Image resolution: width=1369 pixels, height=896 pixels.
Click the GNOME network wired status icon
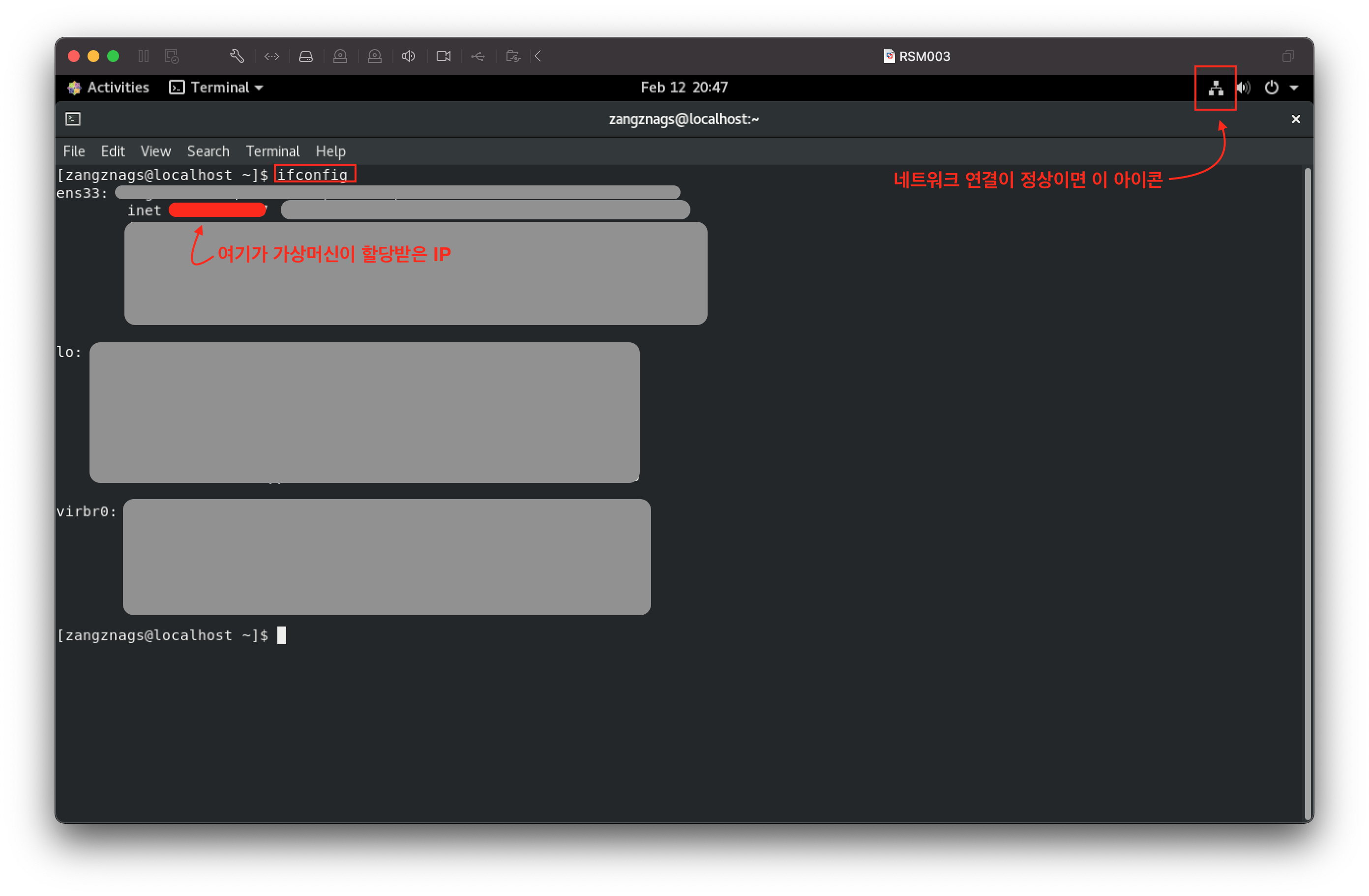pyautogui.click(x=1216, y=88)
